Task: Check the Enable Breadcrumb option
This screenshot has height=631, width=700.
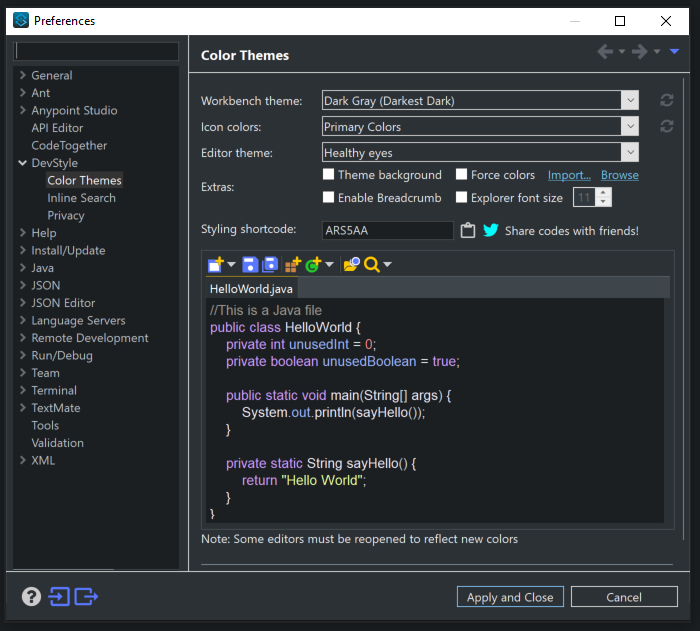Action: click(329, 198)
